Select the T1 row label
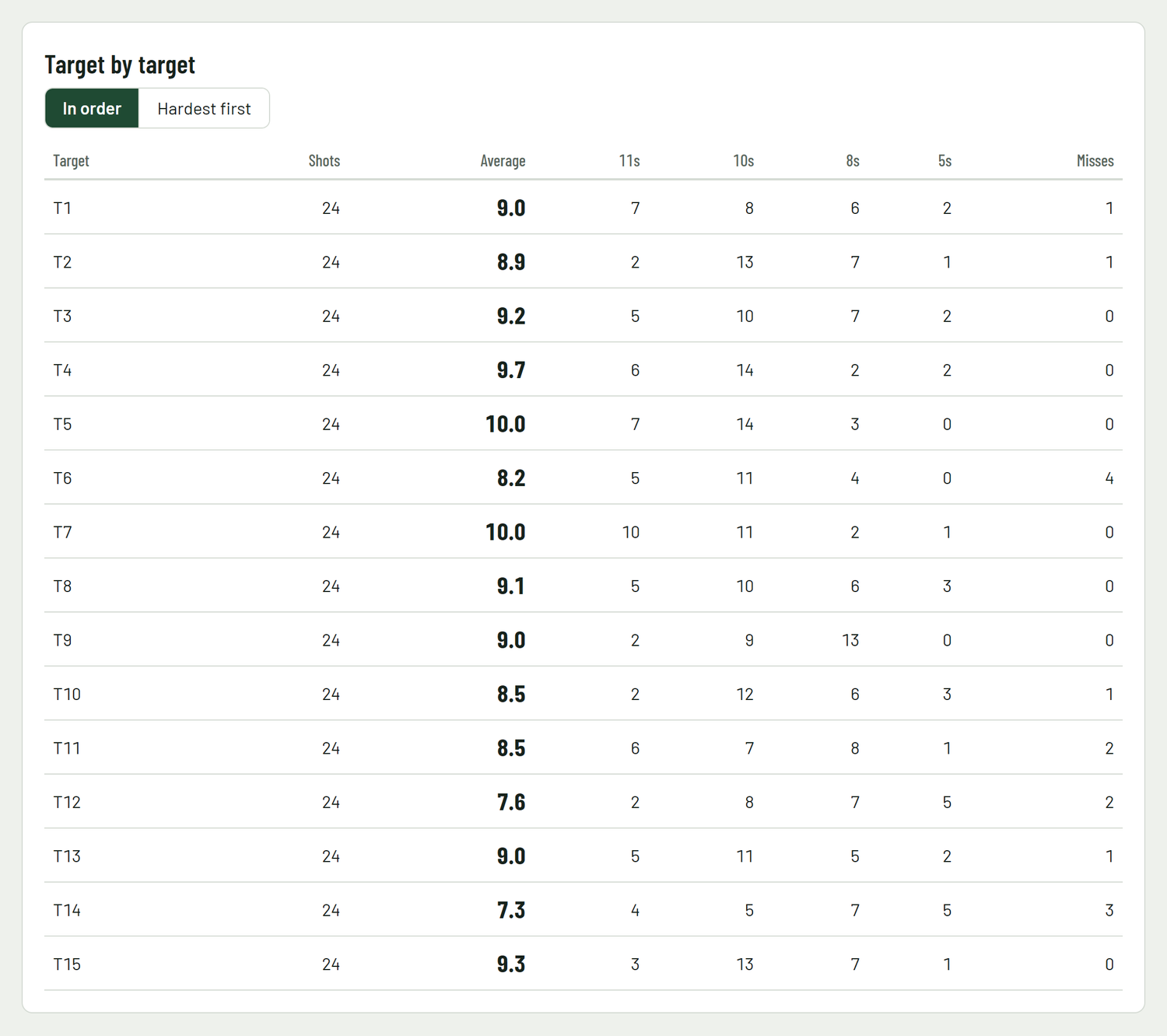This screenshot has width=1167, height=1036. [62, 208]
